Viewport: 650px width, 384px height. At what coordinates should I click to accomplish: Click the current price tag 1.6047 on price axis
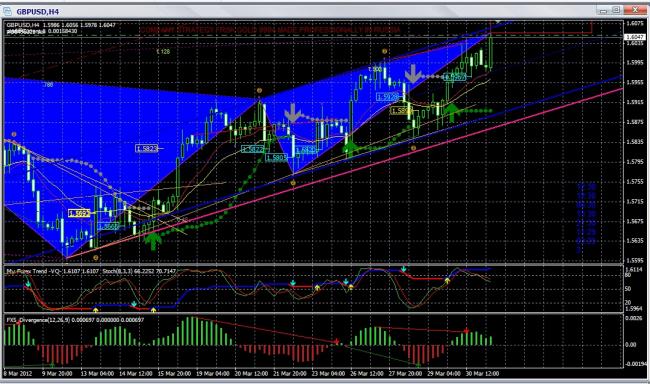pos(634,37)
